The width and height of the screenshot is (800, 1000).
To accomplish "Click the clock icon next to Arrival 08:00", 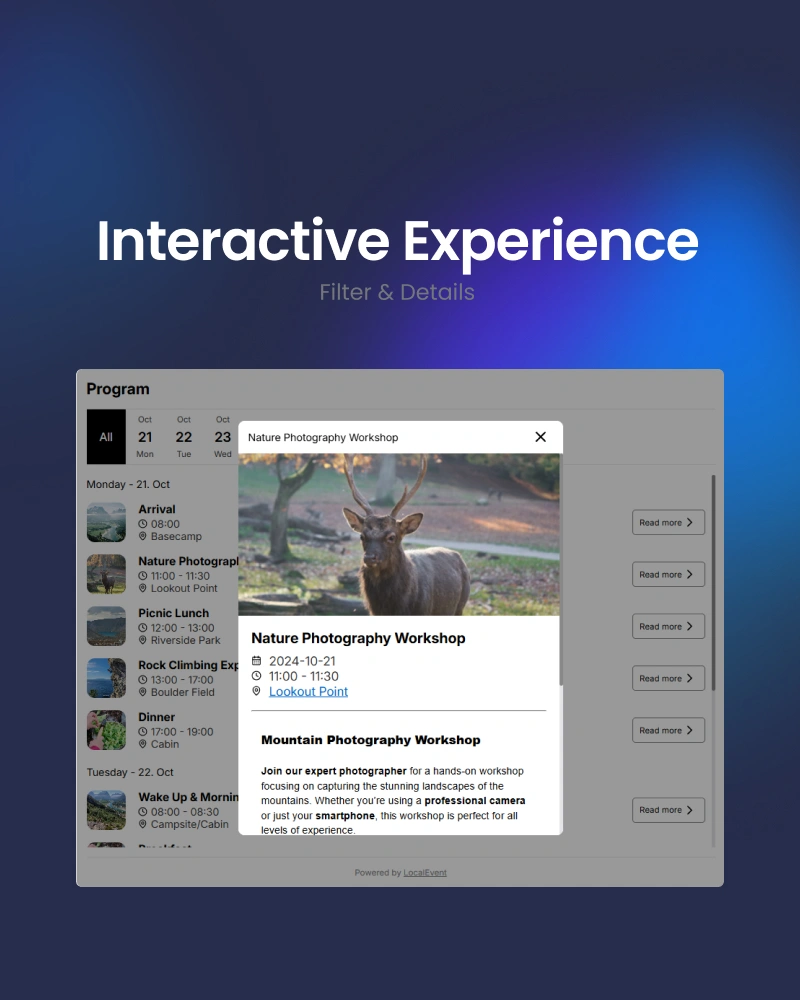I will [143, 524].
